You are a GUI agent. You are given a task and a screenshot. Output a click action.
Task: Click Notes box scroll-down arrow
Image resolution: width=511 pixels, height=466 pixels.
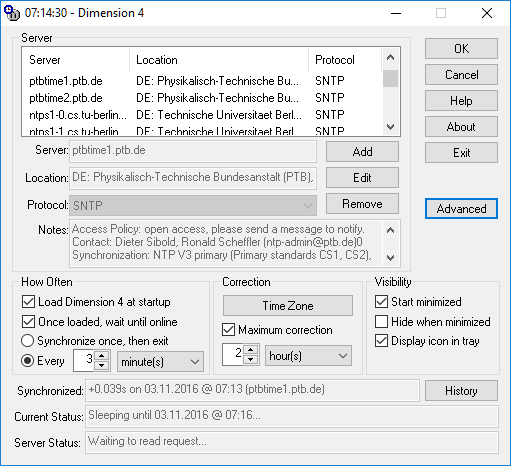pyautogui.click(x=390, y=257)
